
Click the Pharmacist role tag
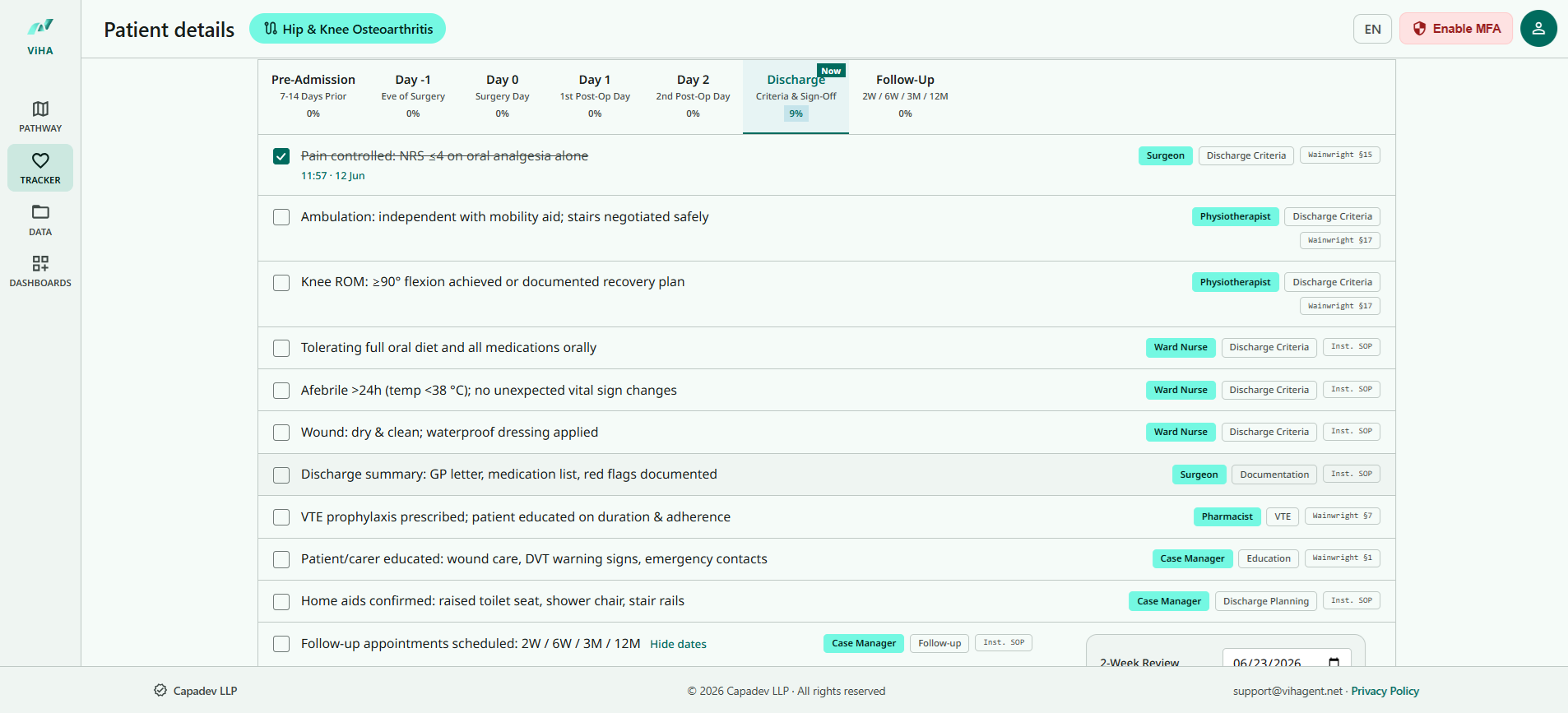point(1227,516)
